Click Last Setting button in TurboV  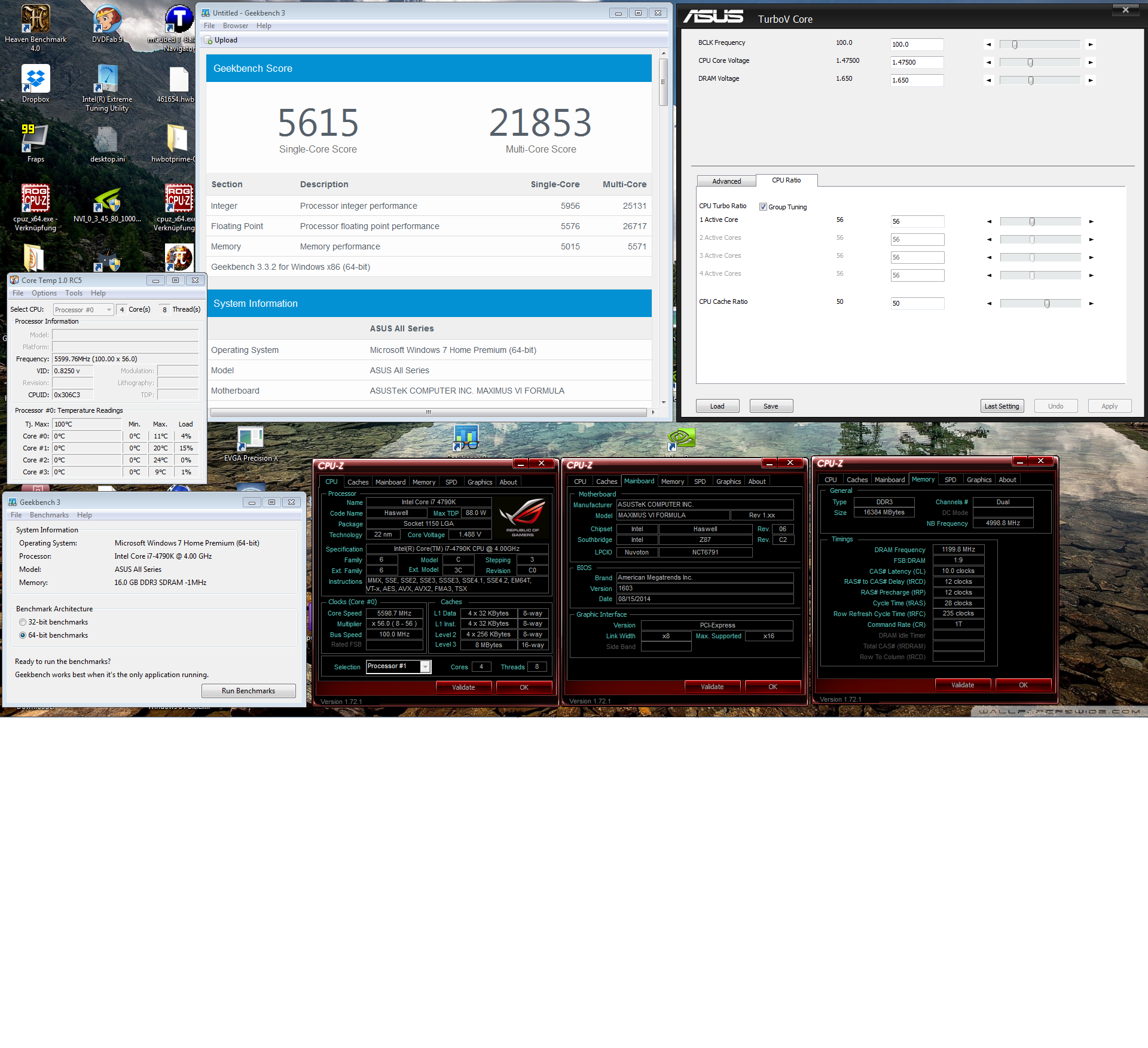[x=1002, y=406]
